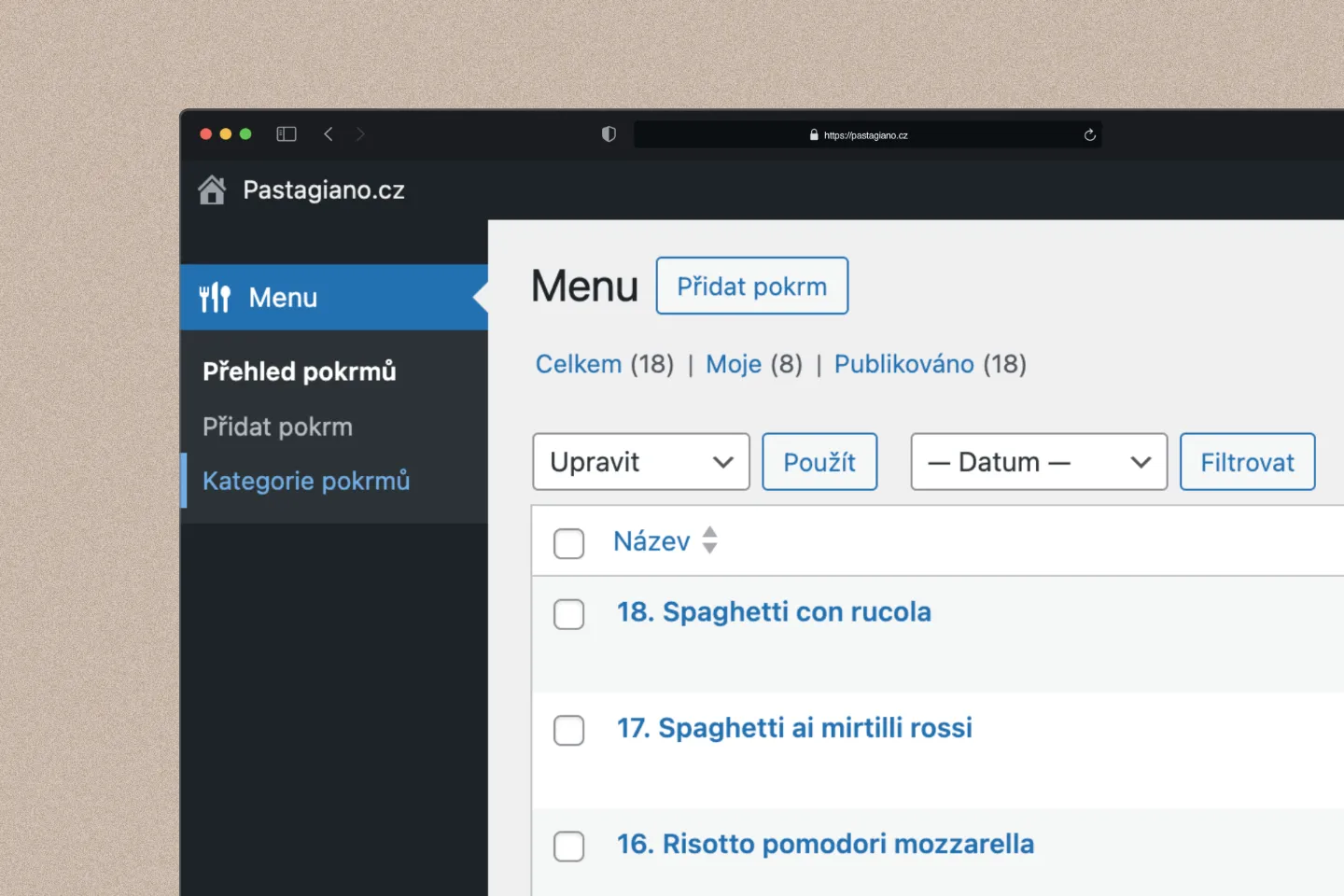
Task: Open Přidat pokrm in the sidebar submenu
Action: click(278, 427)
